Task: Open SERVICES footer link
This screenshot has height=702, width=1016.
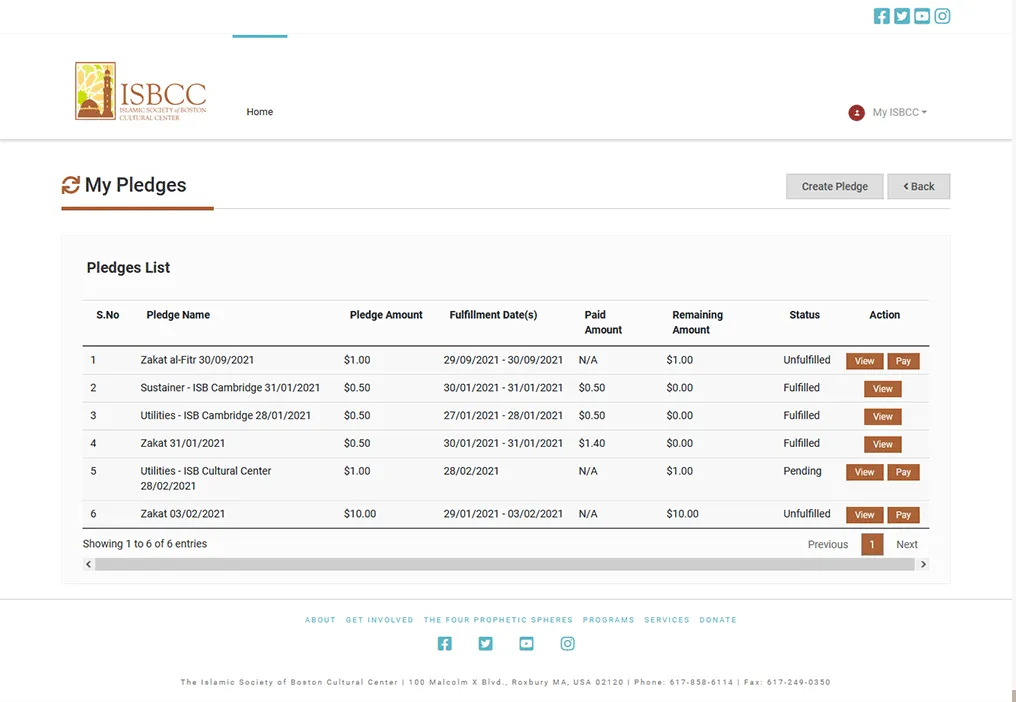Action: [667, 620]
